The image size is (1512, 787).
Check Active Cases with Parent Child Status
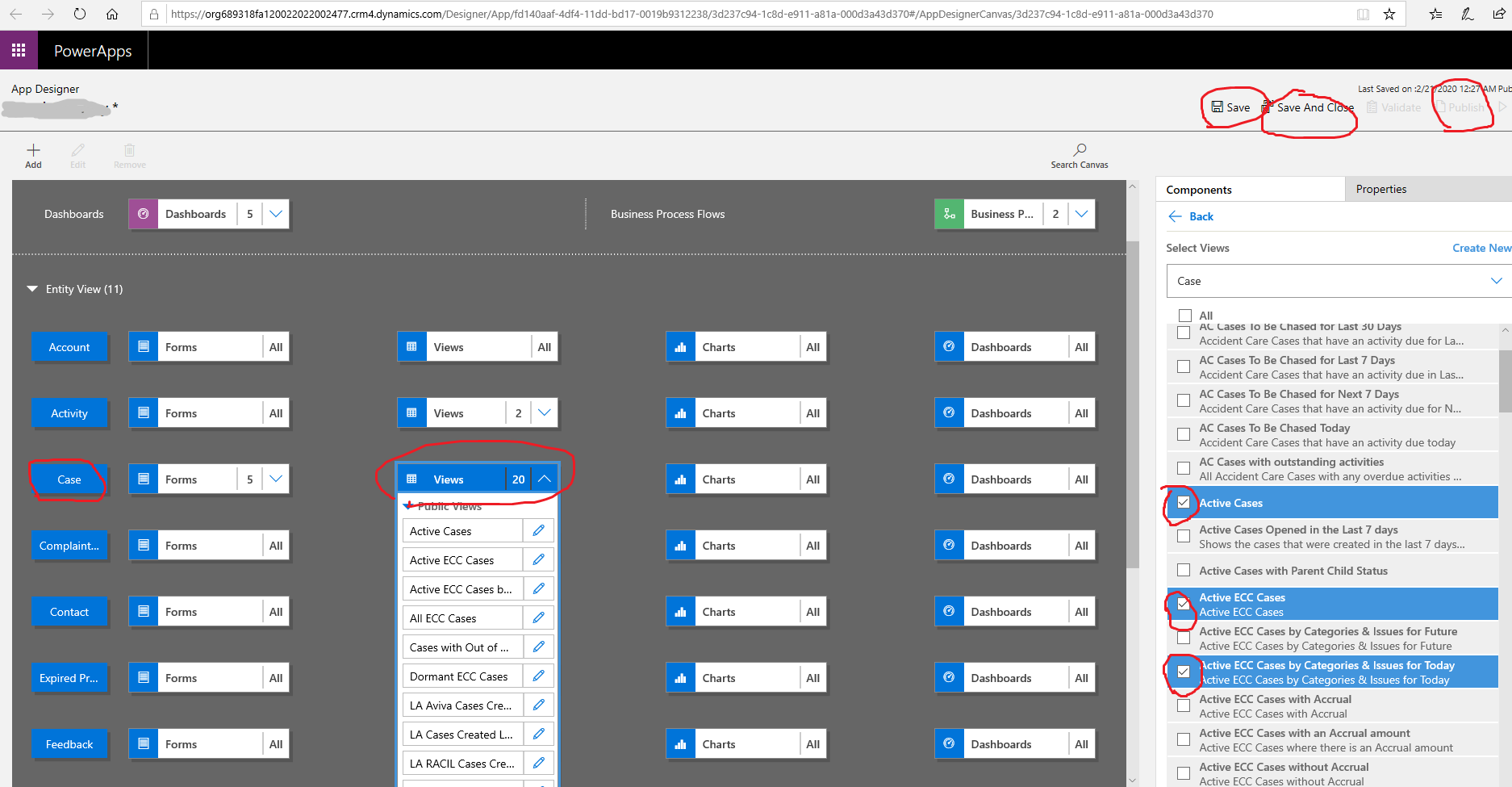coord(1184,571)
